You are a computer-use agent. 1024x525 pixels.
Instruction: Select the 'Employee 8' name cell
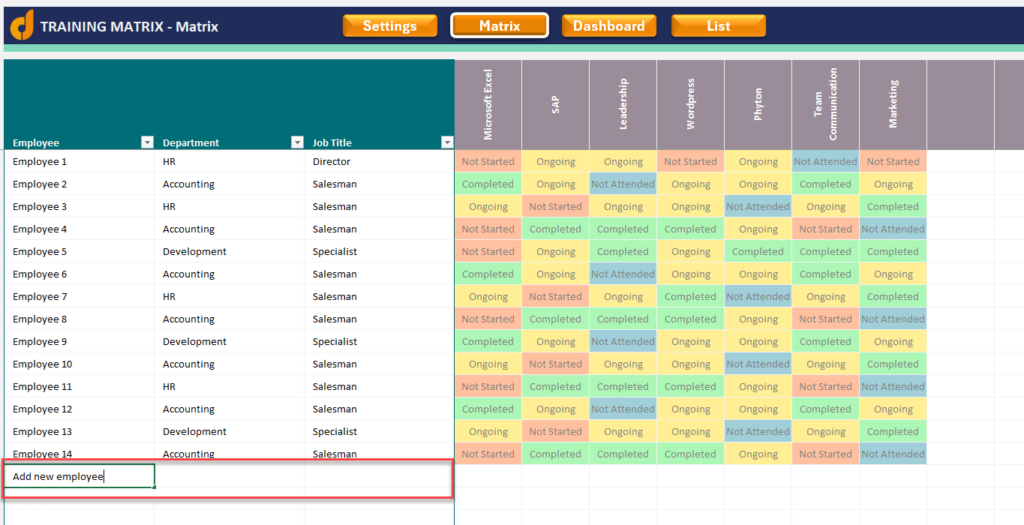(80, 319)
